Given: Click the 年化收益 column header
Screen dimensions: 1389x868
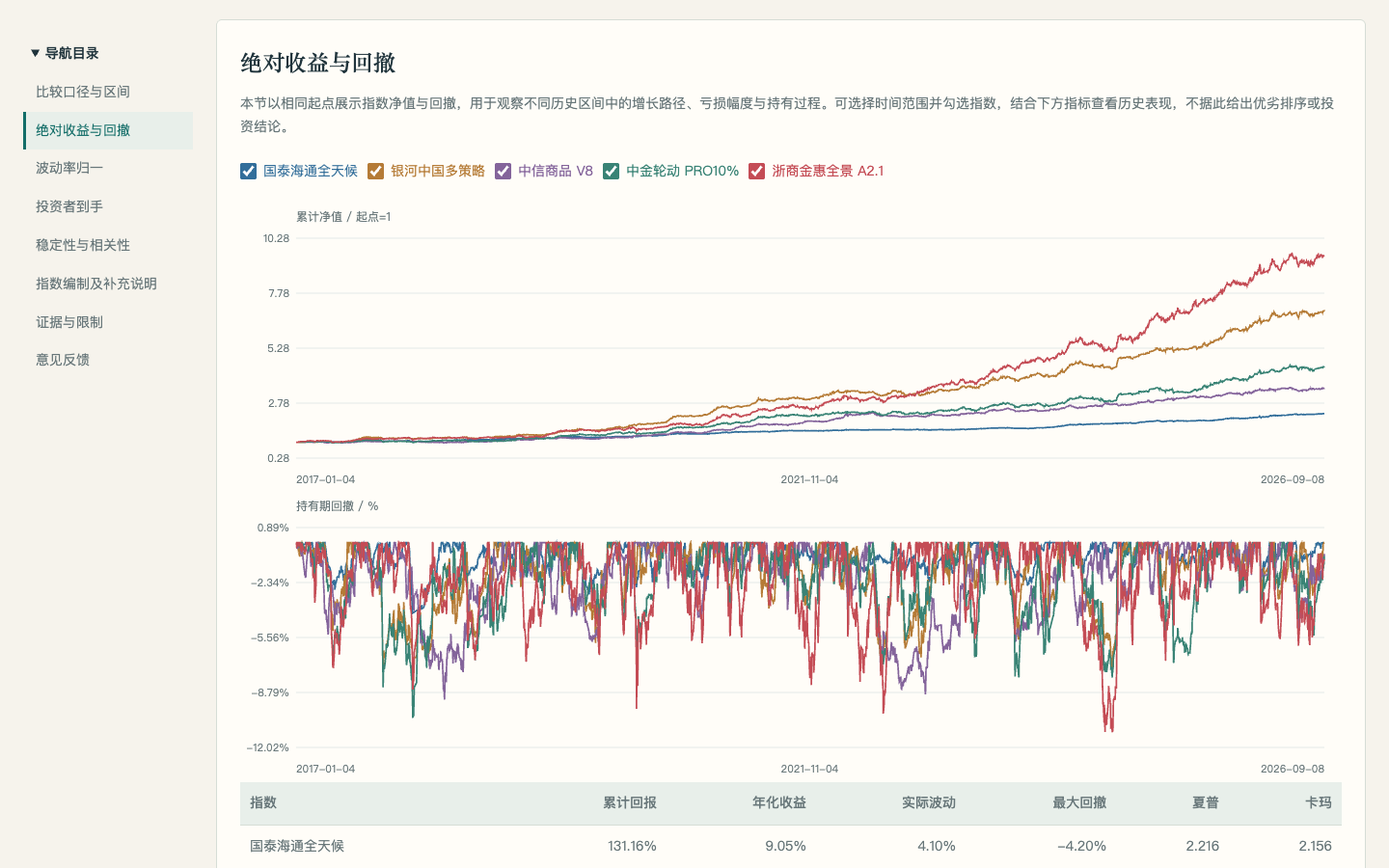Looking at the screenshot, I should pos(779,802).
